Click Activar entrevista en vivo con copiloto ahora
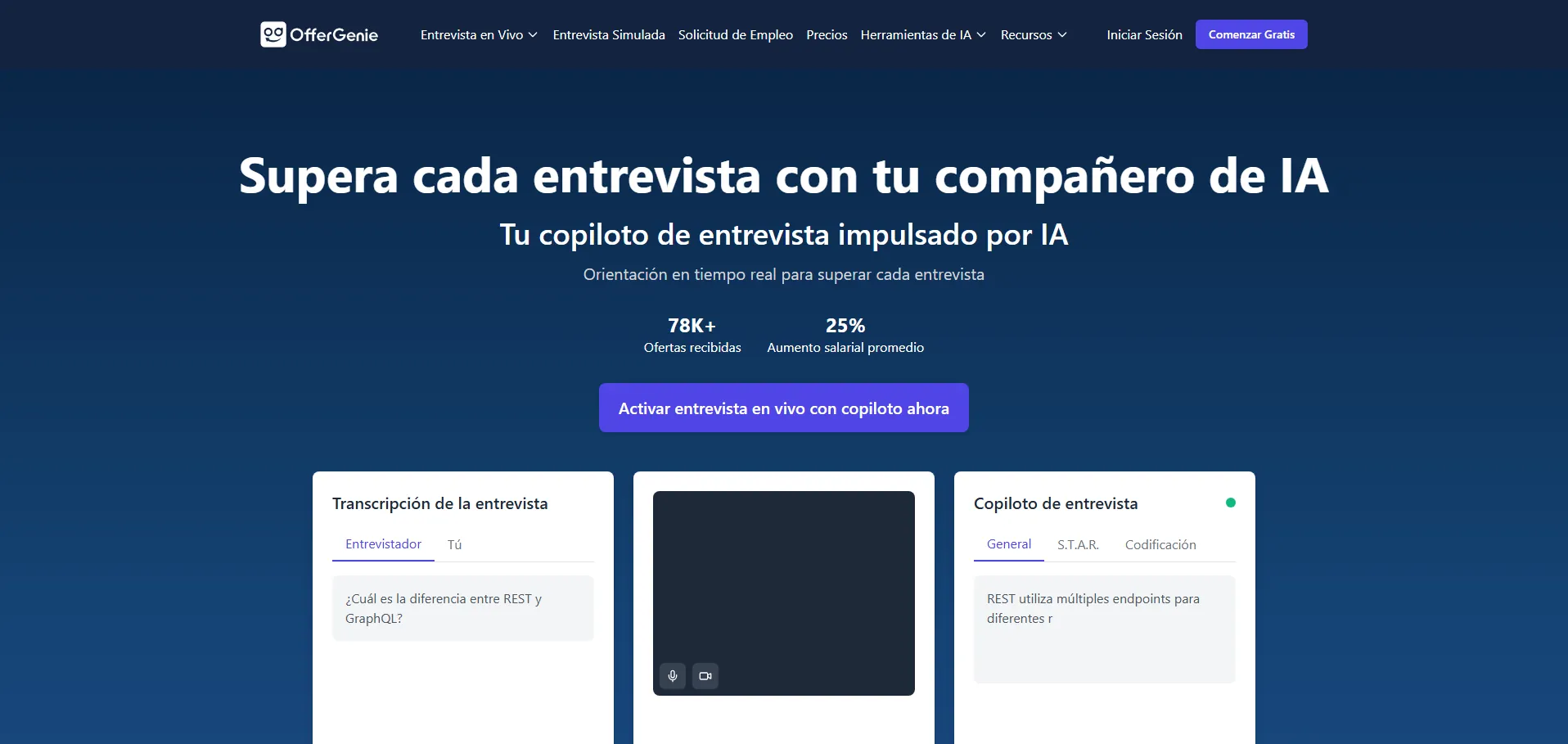Image resolution: width=1568 pixels, height=744 pixels. pyautogui.click(x=783, y=408)
